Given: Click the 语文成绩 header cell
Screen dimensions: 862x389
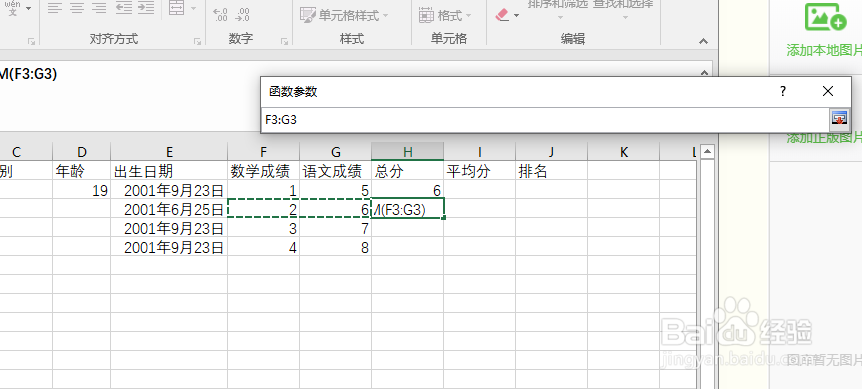Looking at the screenshot, I should tap(335, 171).
